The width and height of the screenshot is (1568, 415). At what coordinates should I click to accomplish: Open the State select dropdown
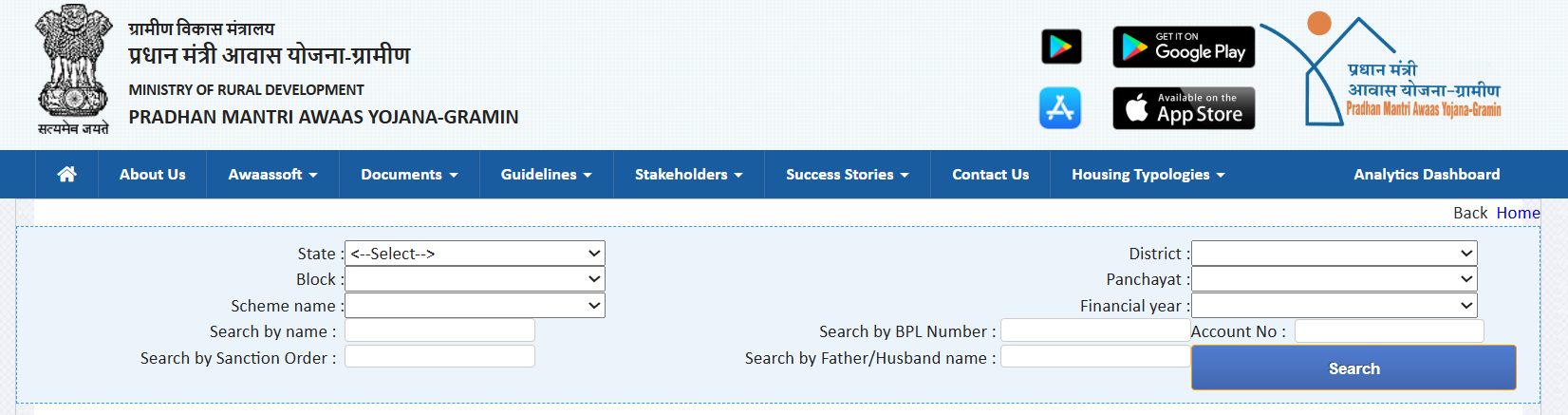[x=475, y=254]
